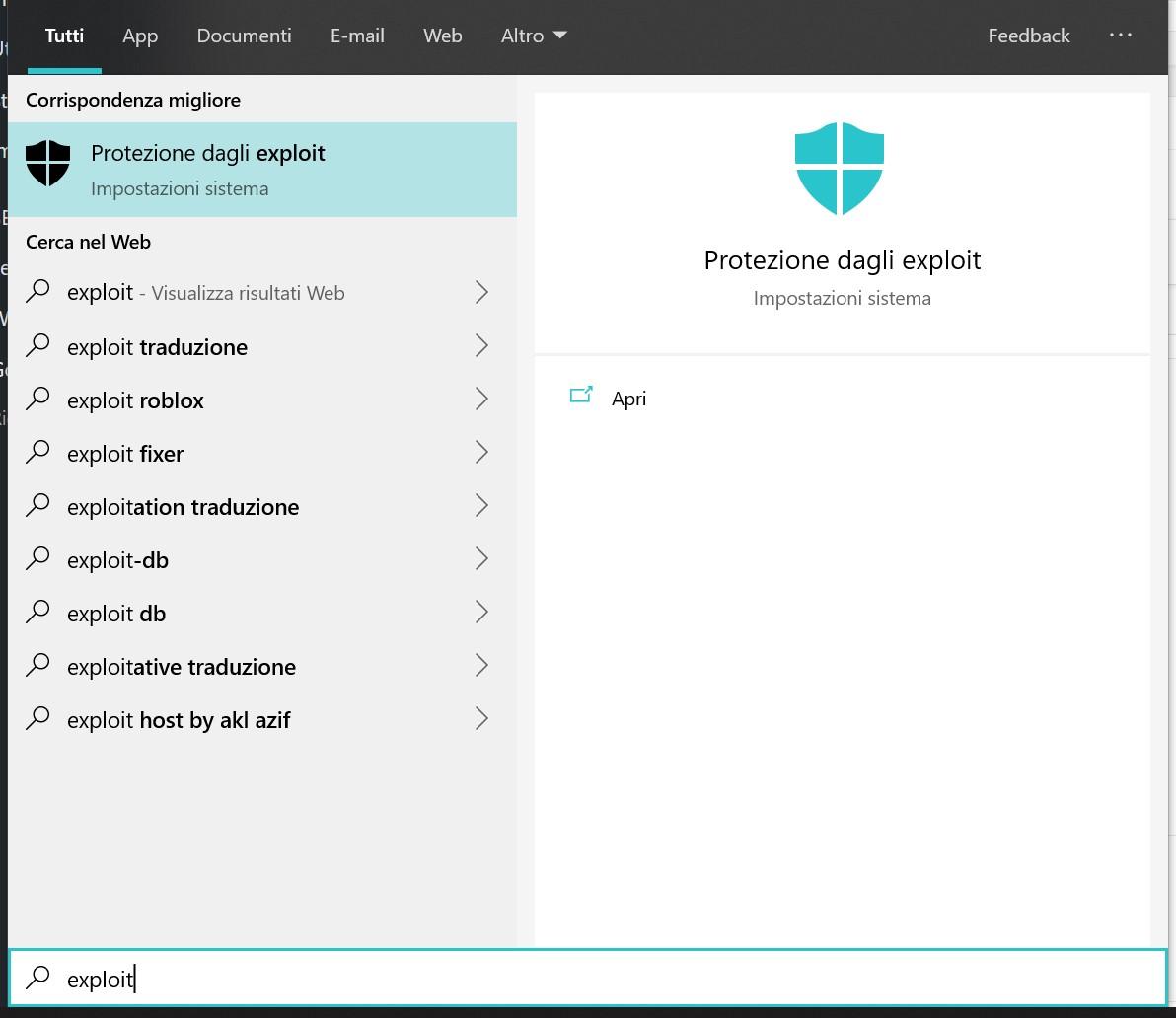Screen dimensions: 1176x1018
Task: Click the large teal shield icon in preview pane
Action: [x=840, y=169]
